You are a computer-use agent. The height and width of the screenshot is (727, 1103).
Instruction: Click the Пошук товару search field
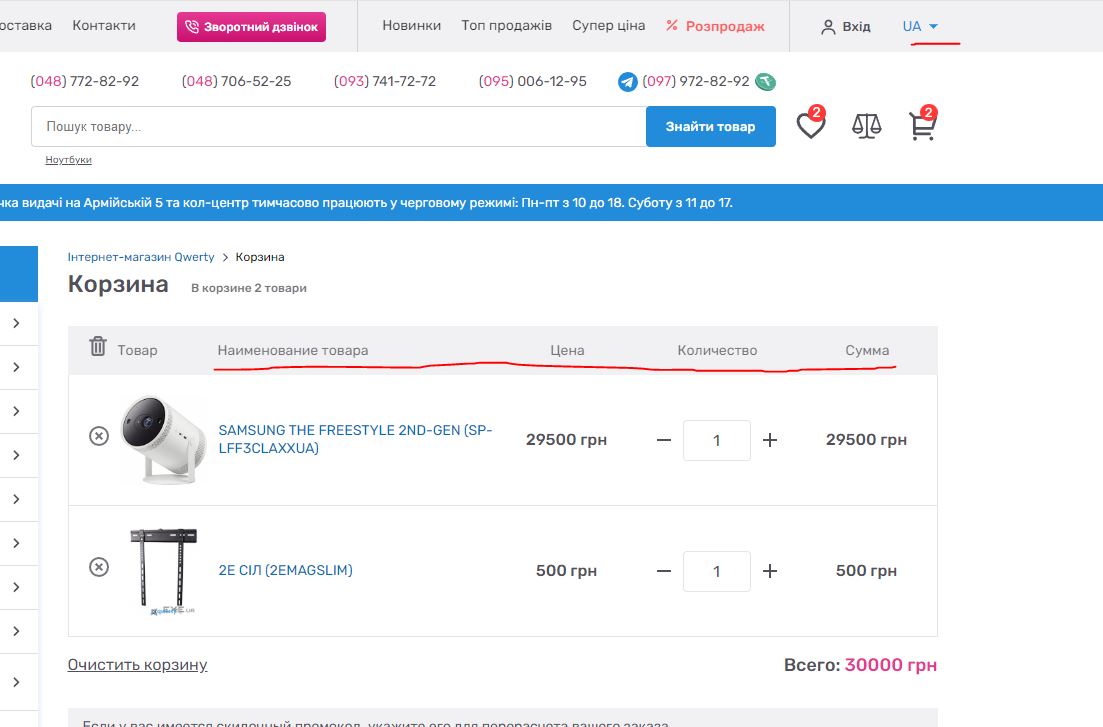(338, 127)
